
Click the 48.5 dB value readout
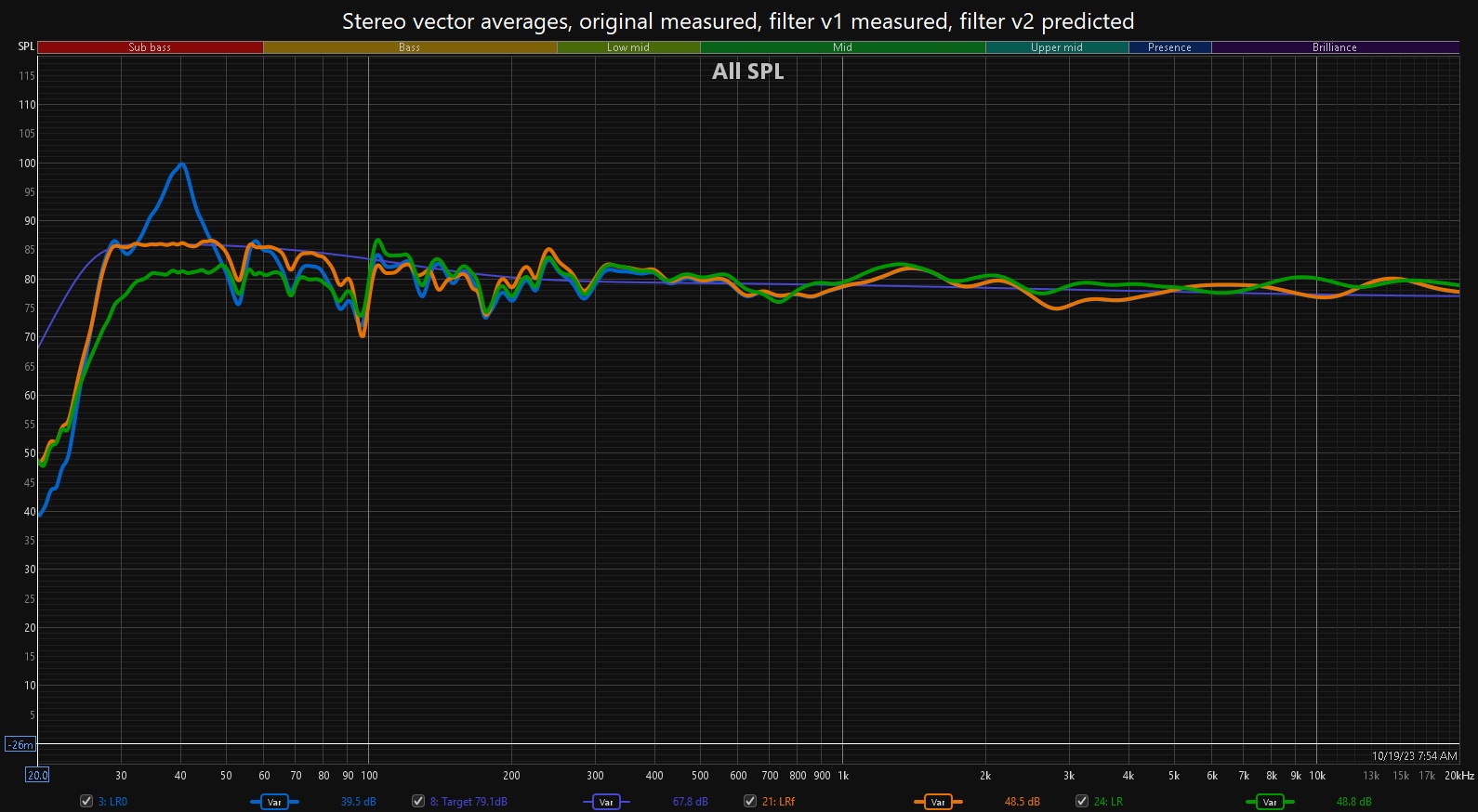point(1022,802)
